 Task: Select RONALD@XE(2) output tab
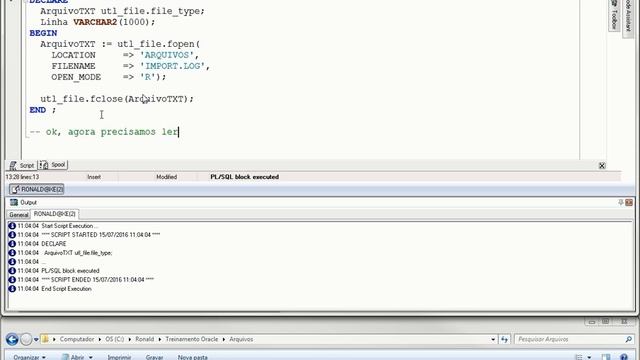(55, 214)
